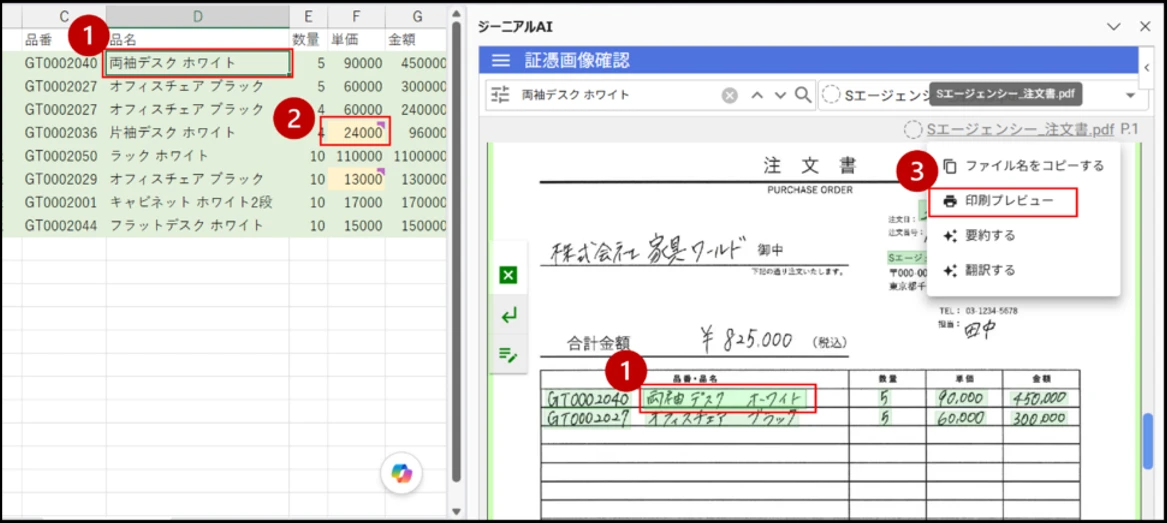The image size is (1167, 523).
Task: Select the amount cell 240000
Action: pos(416,109)
